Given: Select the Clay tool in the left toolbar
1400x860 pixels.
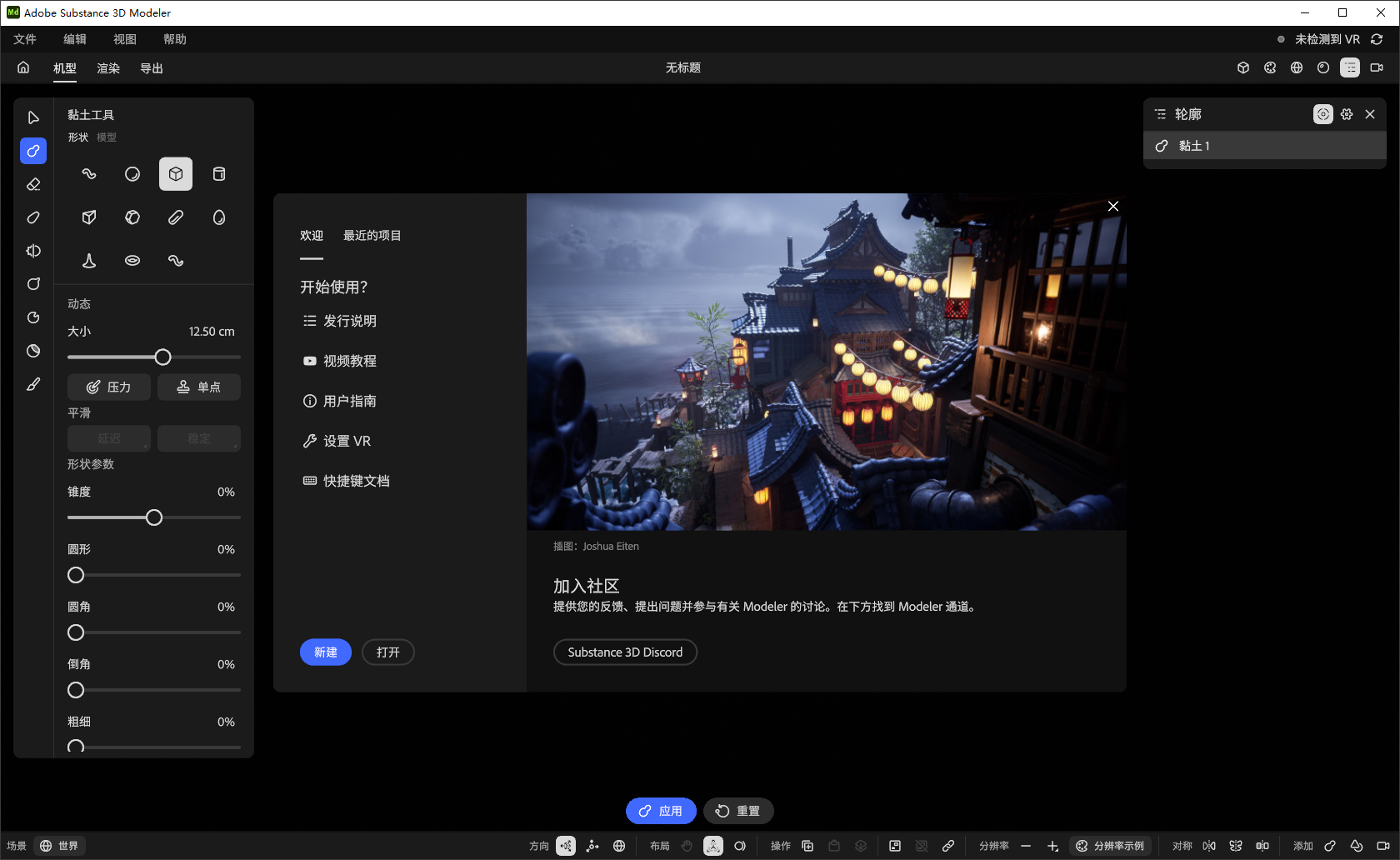Looking at the screenshot, I should [x=33, y=151].
